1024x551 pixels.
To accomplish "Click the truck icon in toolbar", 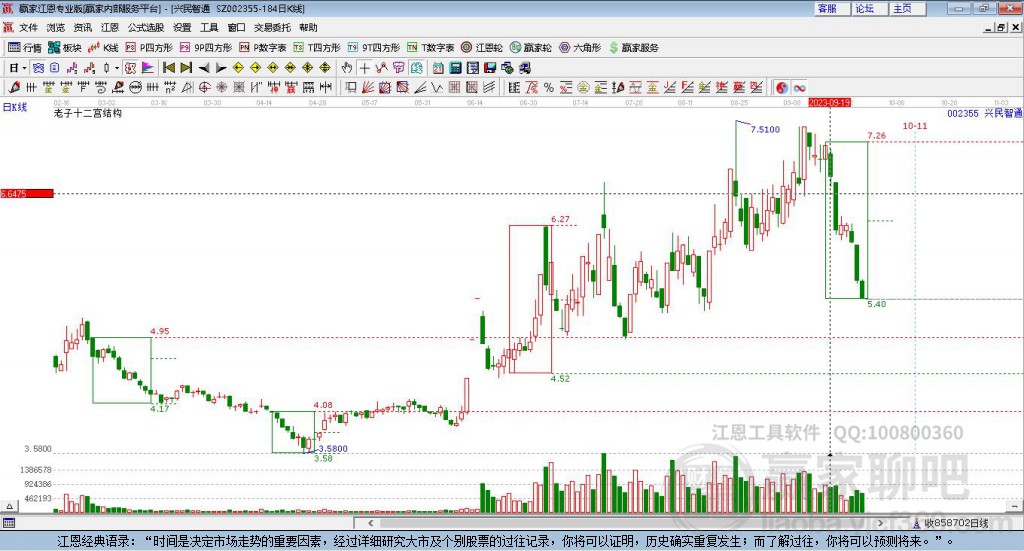I will tap(525, 68).
